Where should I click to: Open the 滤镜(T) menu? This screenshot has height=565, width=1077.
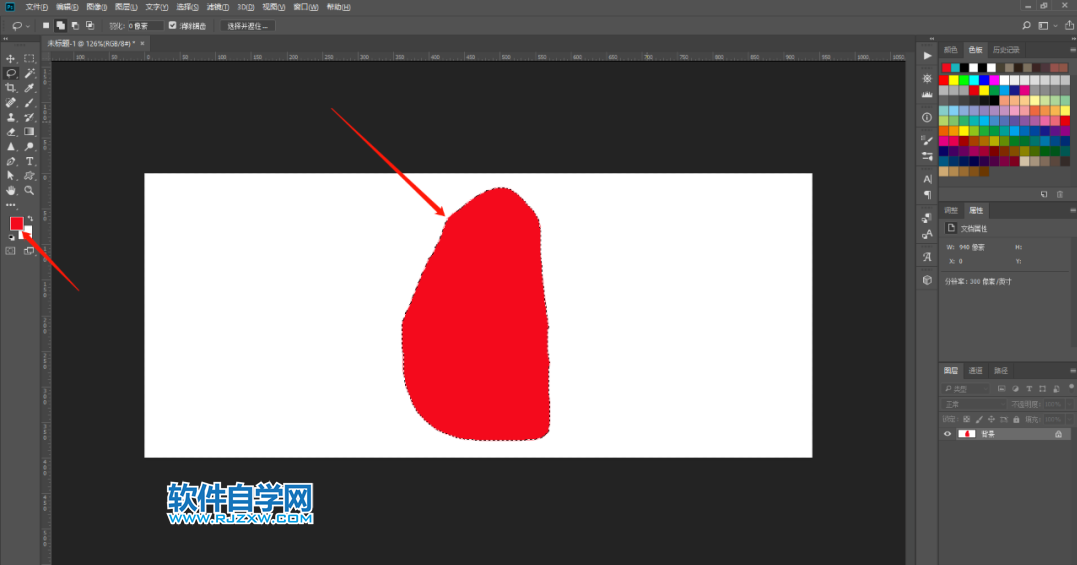(x=218, y=7)
